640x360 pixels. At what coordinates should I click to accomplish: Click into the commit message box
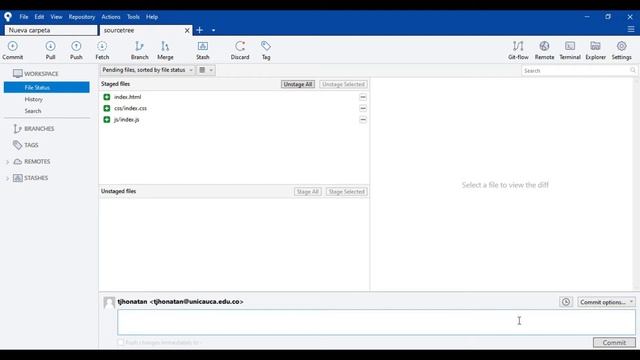pos(376,322)
